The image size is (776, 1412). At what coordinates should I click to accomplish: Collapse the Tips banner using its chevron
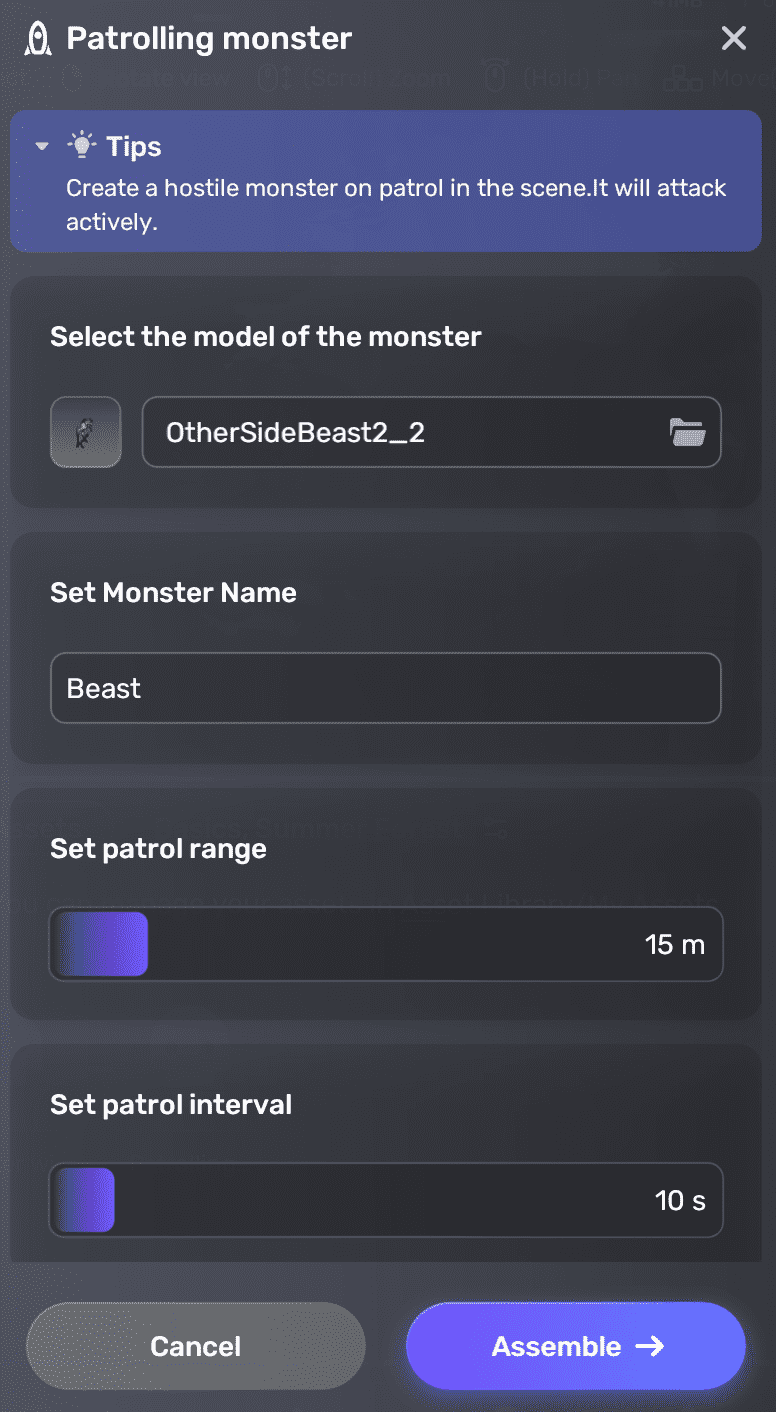click(x=40, y=145)
